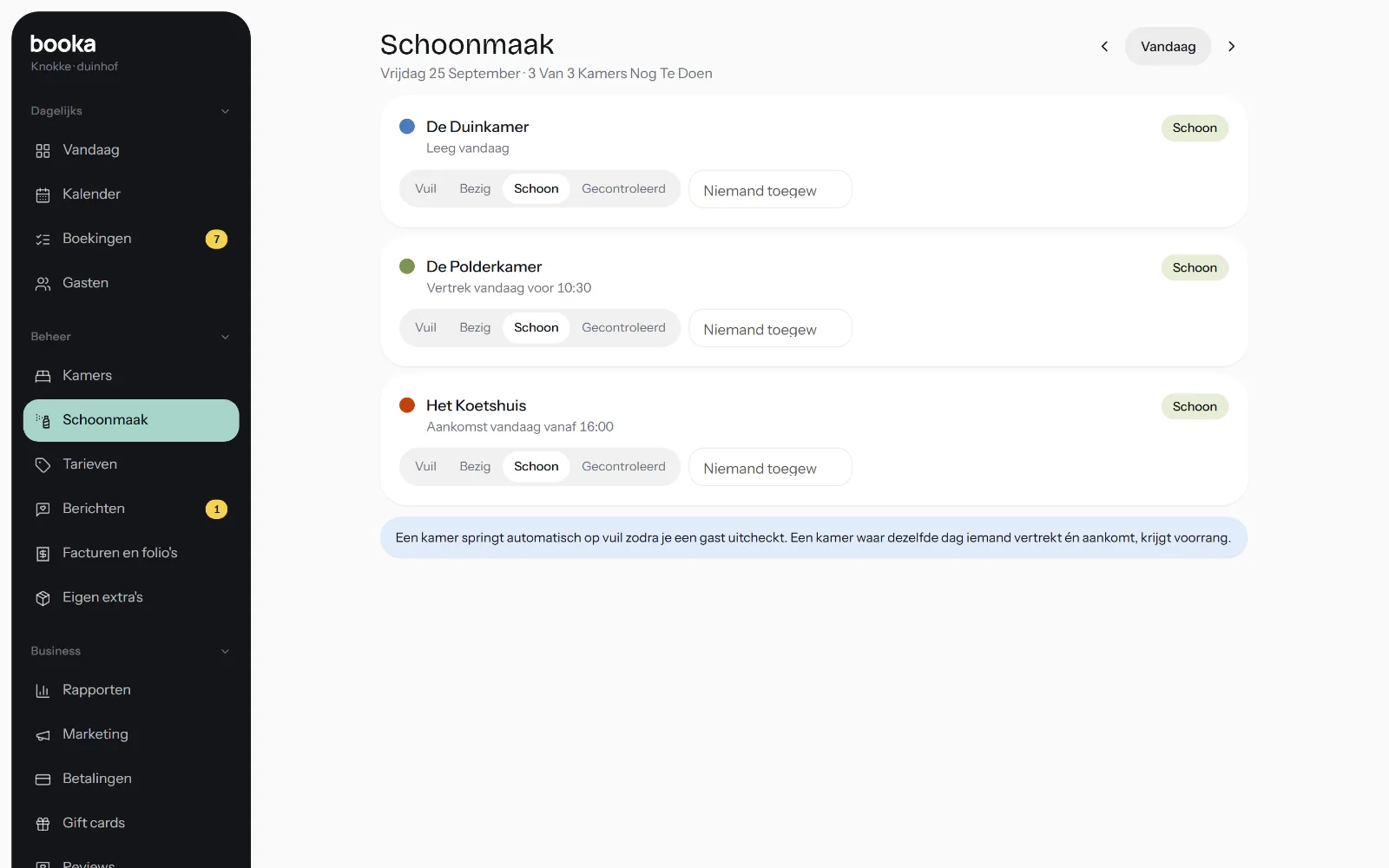1389x868 pixels.
Task: Click the Rapporten bar chart icon
Action: point(43,690)
